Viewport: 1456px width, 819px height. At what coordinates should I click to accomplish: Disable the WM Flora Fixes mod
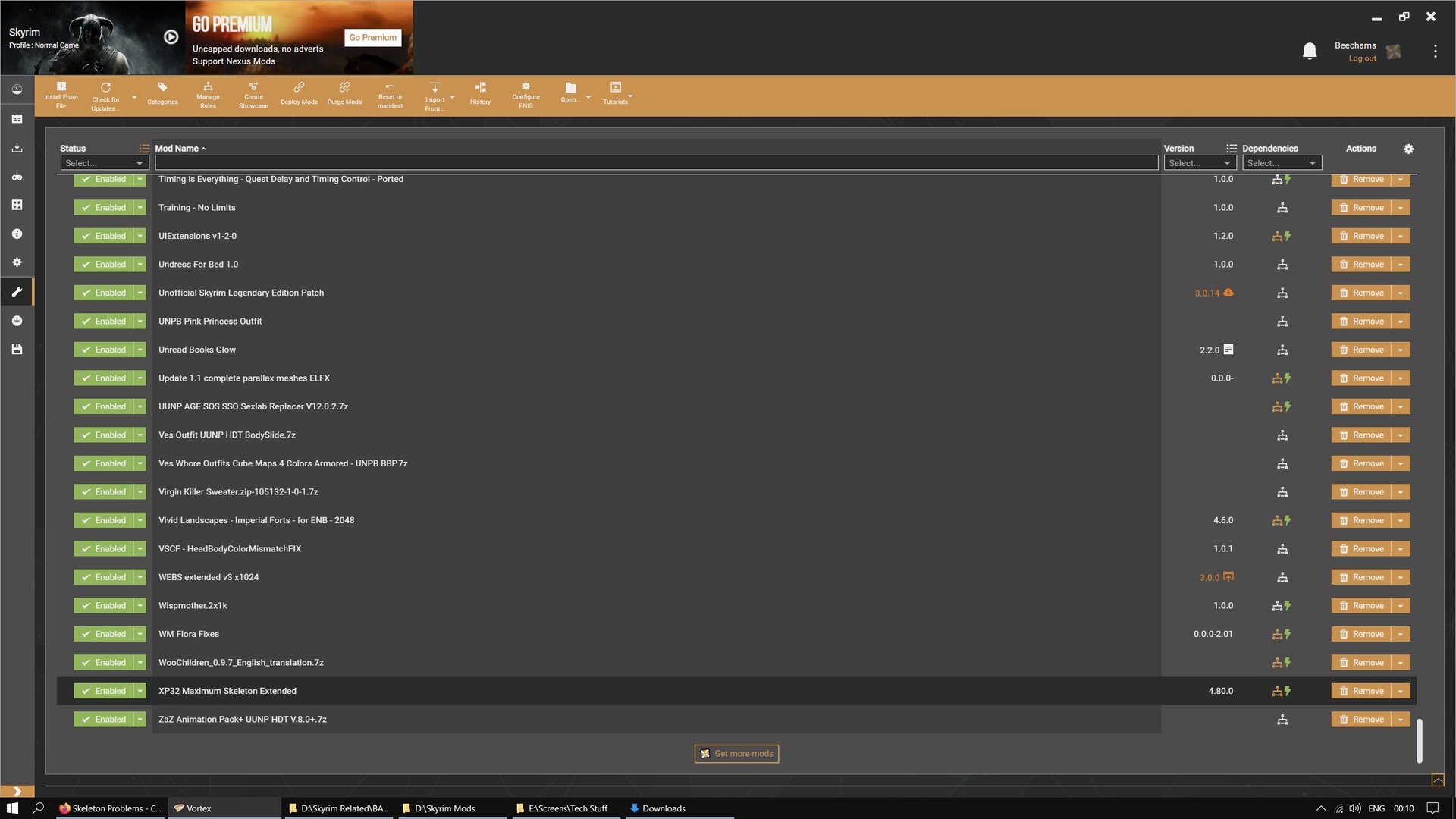(104, 634)
